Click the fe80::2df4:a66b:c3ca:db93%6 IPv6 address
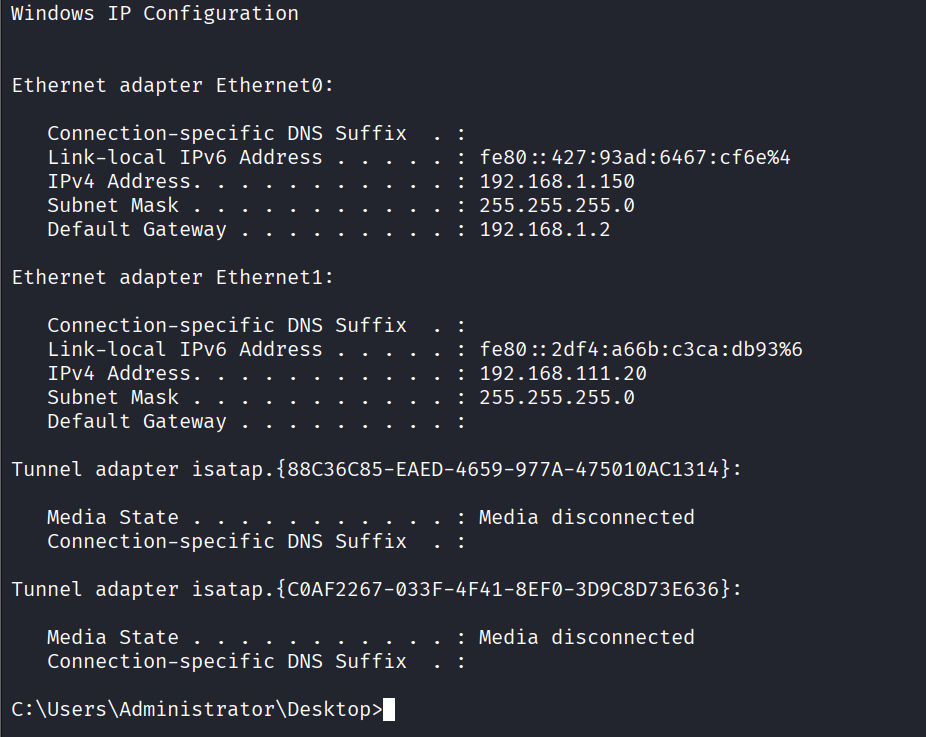The height and width of the screenshot is (737, 926). (x=641, y=349)
